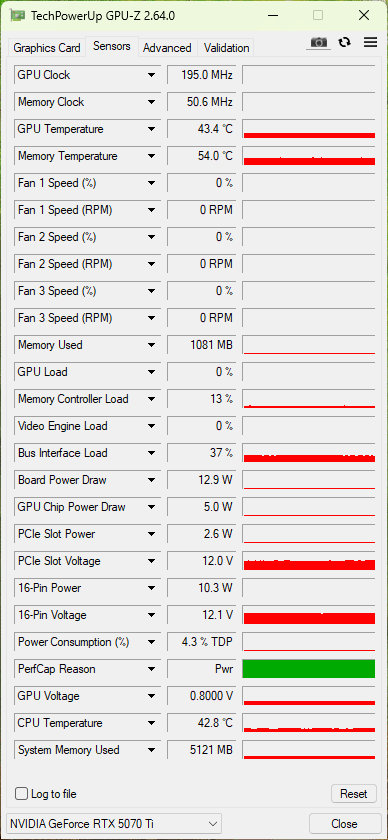Screen dimensions: 388x840
Task: Open the hamburger menu icon
Action: tap(370, 42)
